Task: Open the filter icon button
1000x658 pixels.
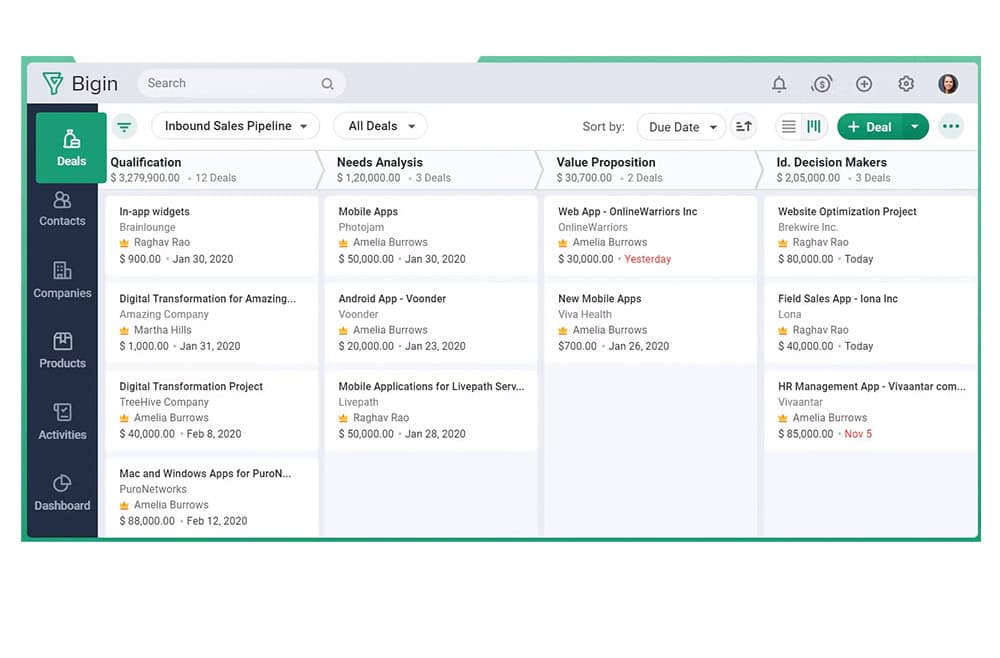Action: point(124,126)
